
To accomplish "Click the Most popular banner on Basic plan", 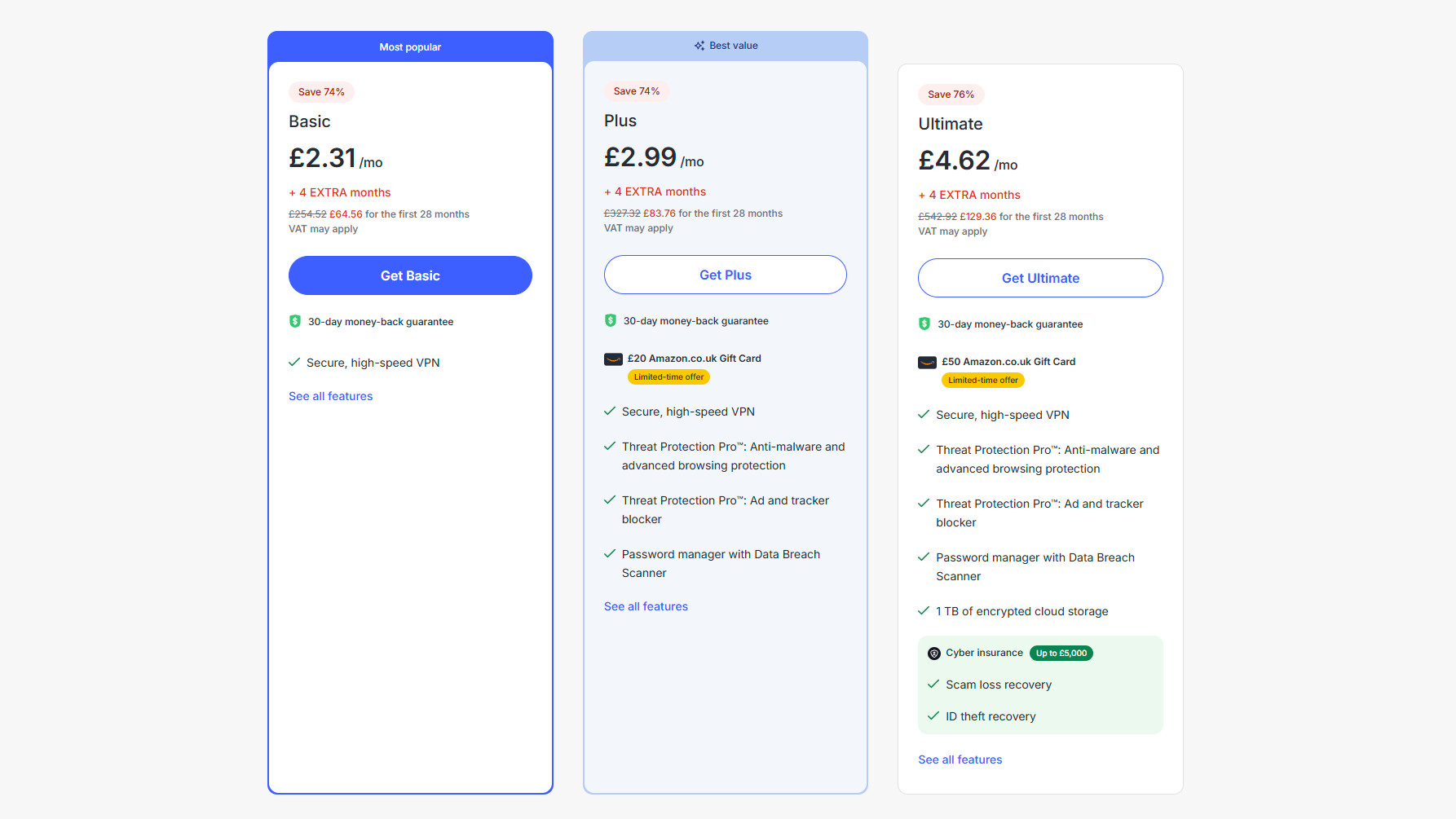I will click(410, 46).
